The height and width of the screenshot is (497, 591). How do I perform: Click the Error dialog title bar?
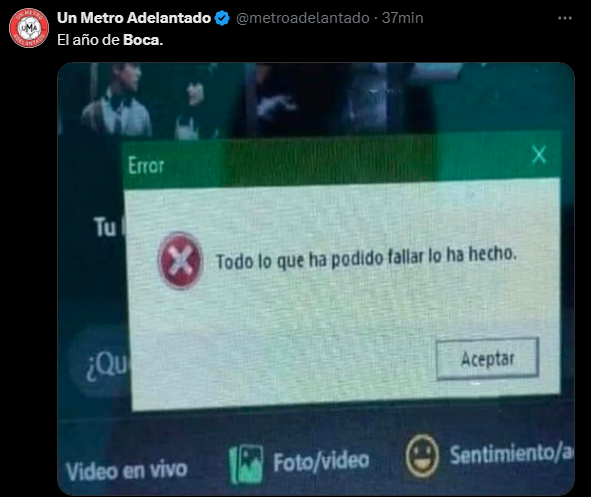tap(341, 163)
